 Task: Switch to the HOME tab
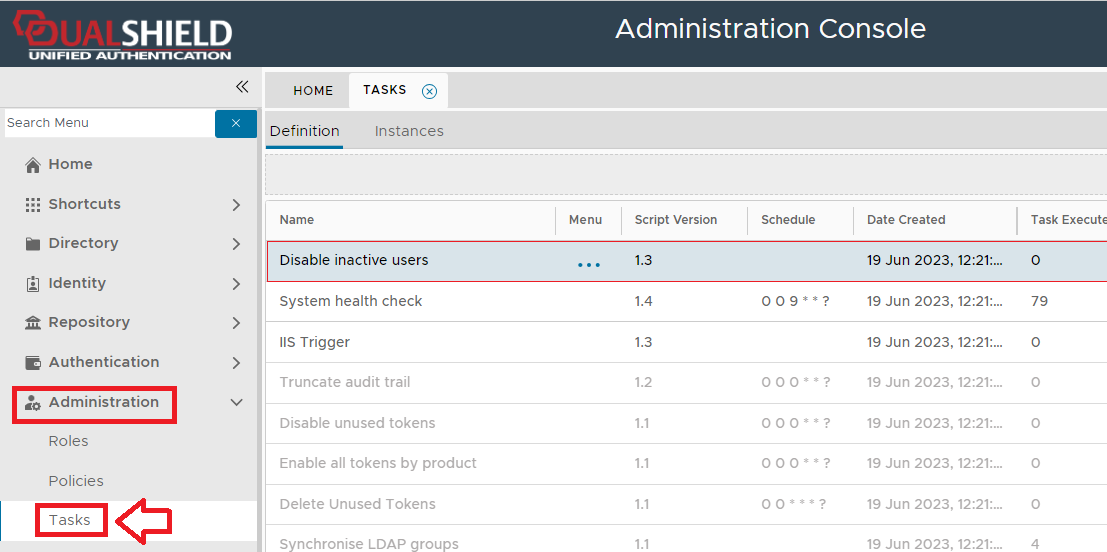coord(313,91)
